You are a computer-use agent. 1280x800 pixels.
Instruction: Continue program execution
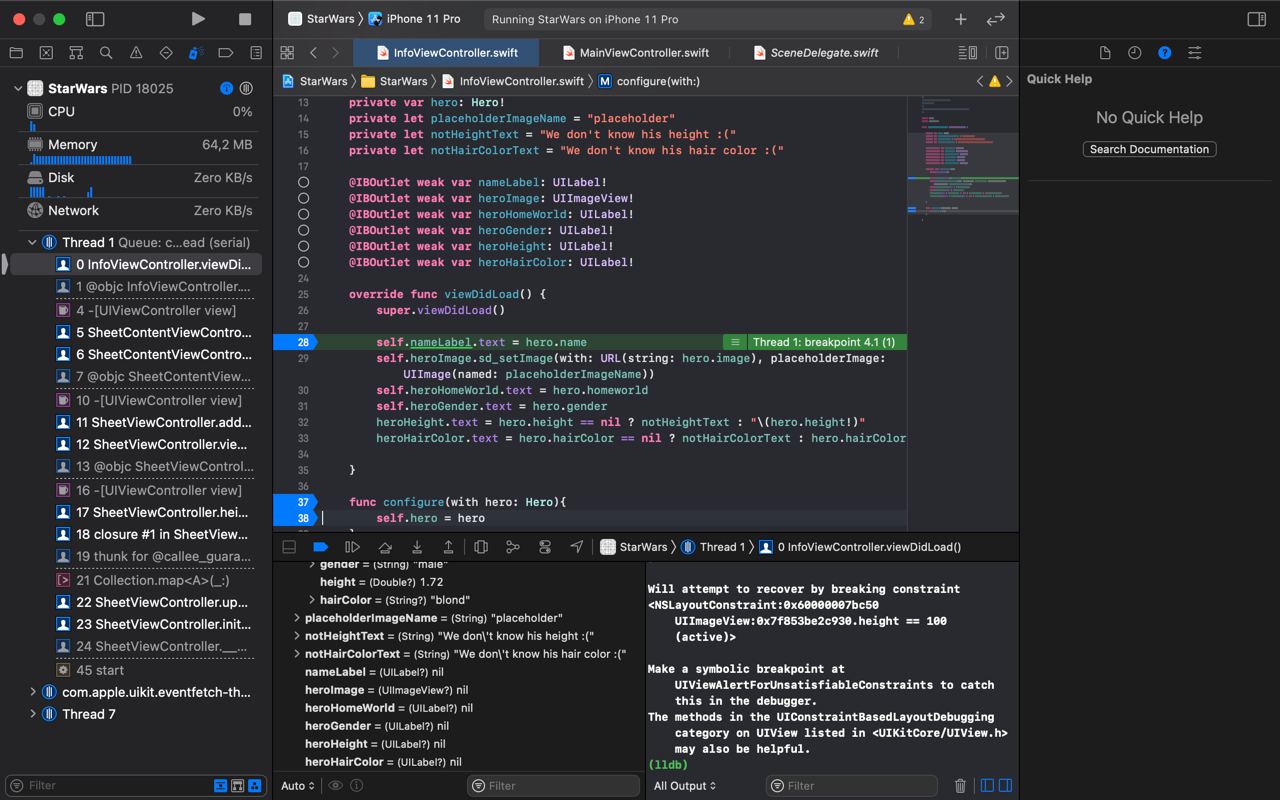[352, 547]
